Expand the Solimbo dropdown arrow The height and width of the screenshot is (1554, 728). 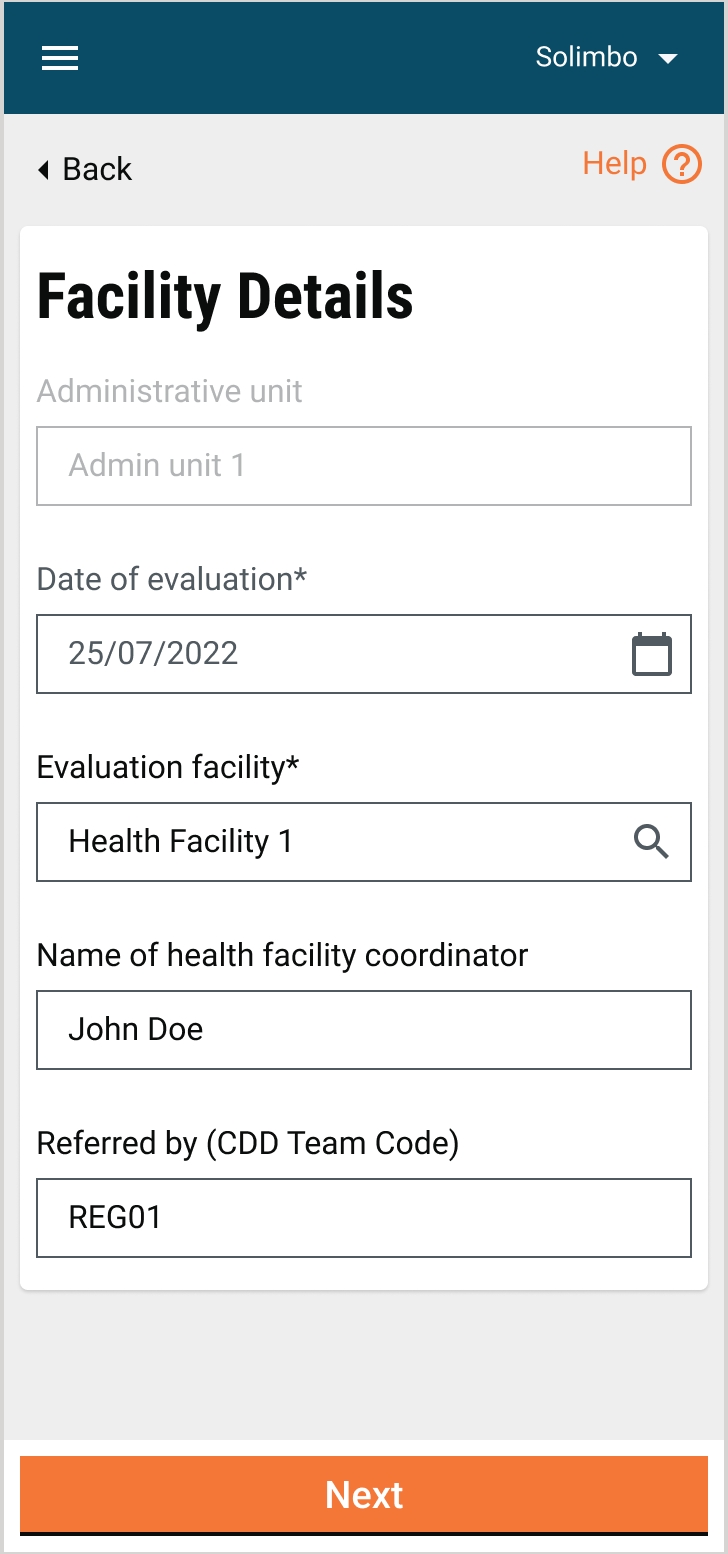(668, 59)
